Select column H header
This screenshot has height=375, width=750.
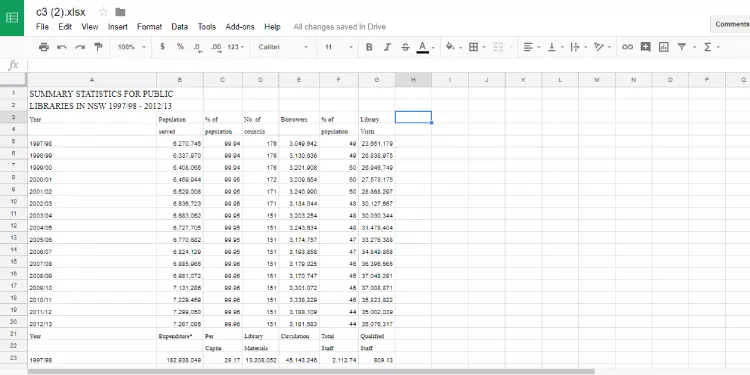click(x=413, y=80)
